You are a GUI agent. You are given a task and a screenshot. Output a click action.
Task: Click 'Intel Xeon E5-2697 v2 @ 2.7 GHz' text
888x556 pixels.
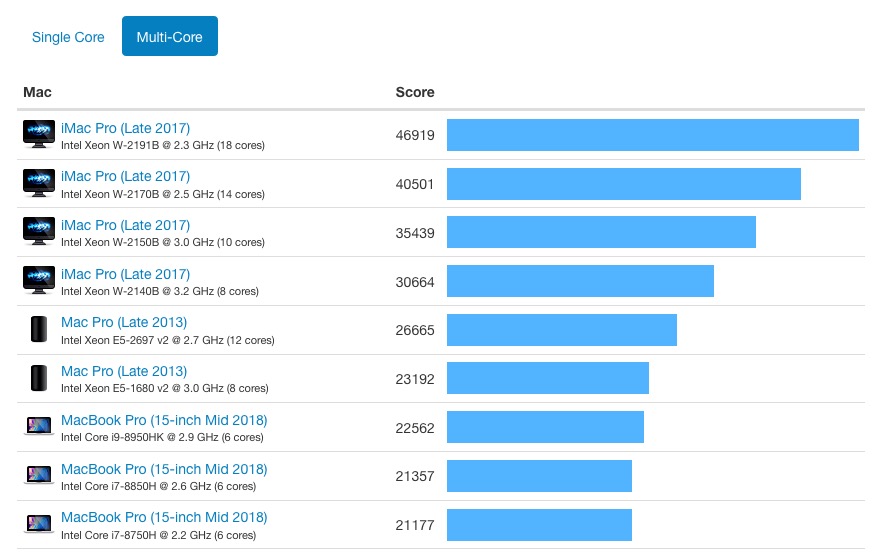142,340
